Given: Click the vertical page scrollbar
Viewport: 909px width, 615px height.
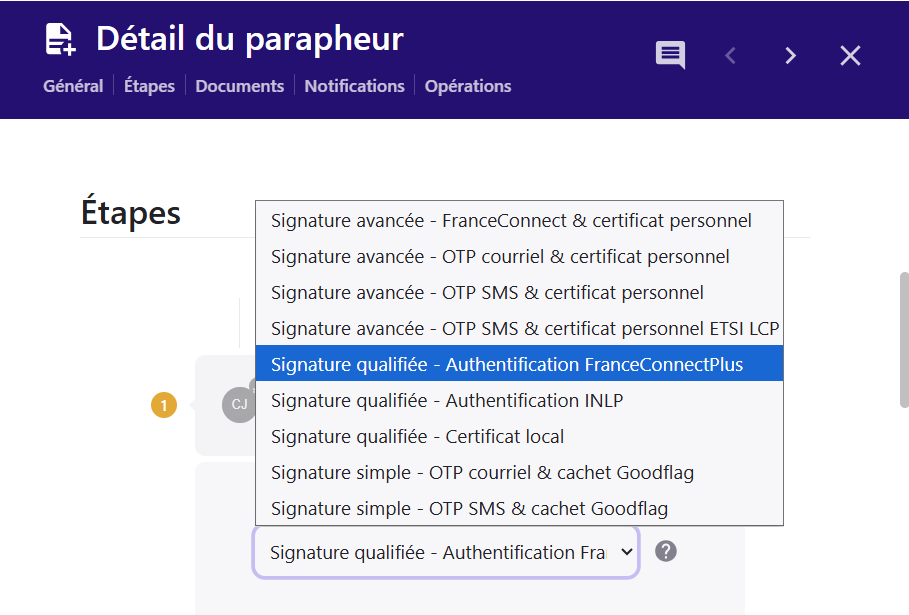Looking at the screenshot, I should [904, 340].
